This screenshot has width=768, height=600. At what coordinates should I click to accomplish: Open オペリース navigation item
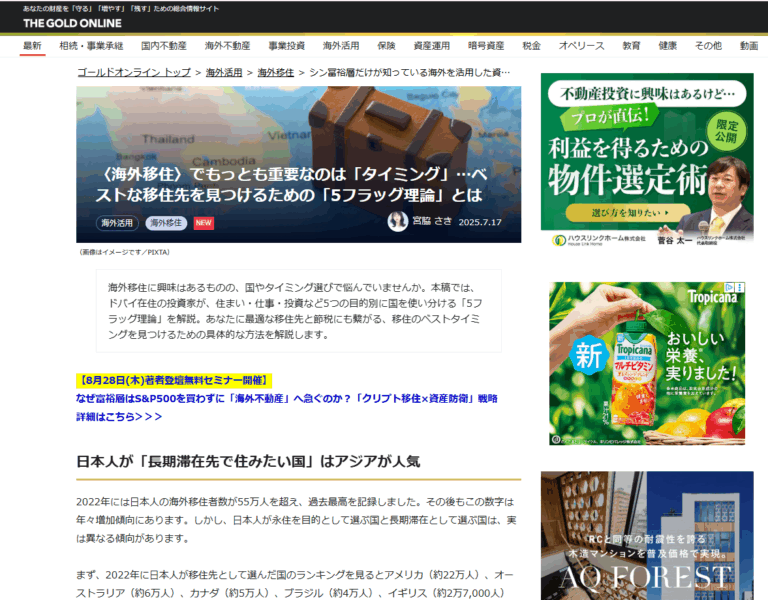(x=581, y=46)
